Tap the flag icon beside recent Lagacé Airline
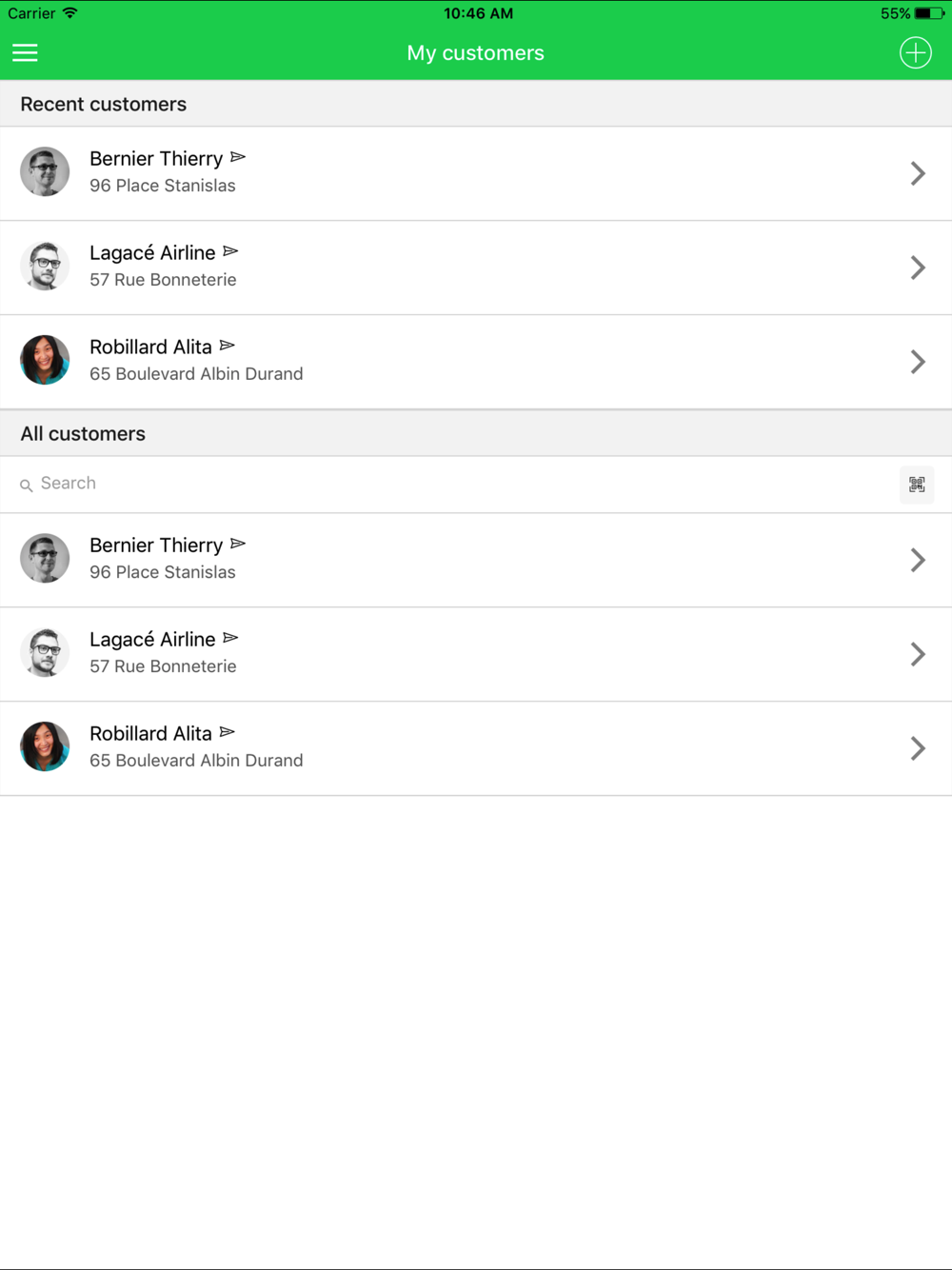This screenshot has width=952, height=1270. pyautogui.click(x=230, y=251)
